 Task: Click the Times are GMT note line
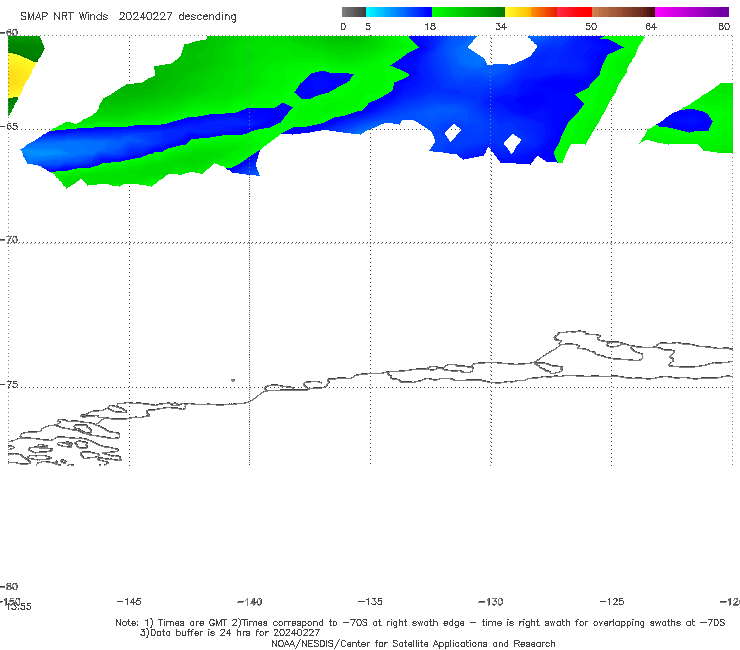tap(420, 623)
